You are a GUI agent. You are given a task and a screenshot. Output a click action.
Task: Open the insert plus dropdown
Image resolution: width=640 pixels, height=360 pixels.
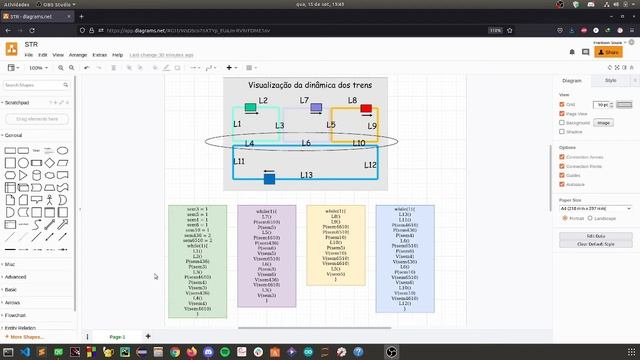[x=231, y=68]
